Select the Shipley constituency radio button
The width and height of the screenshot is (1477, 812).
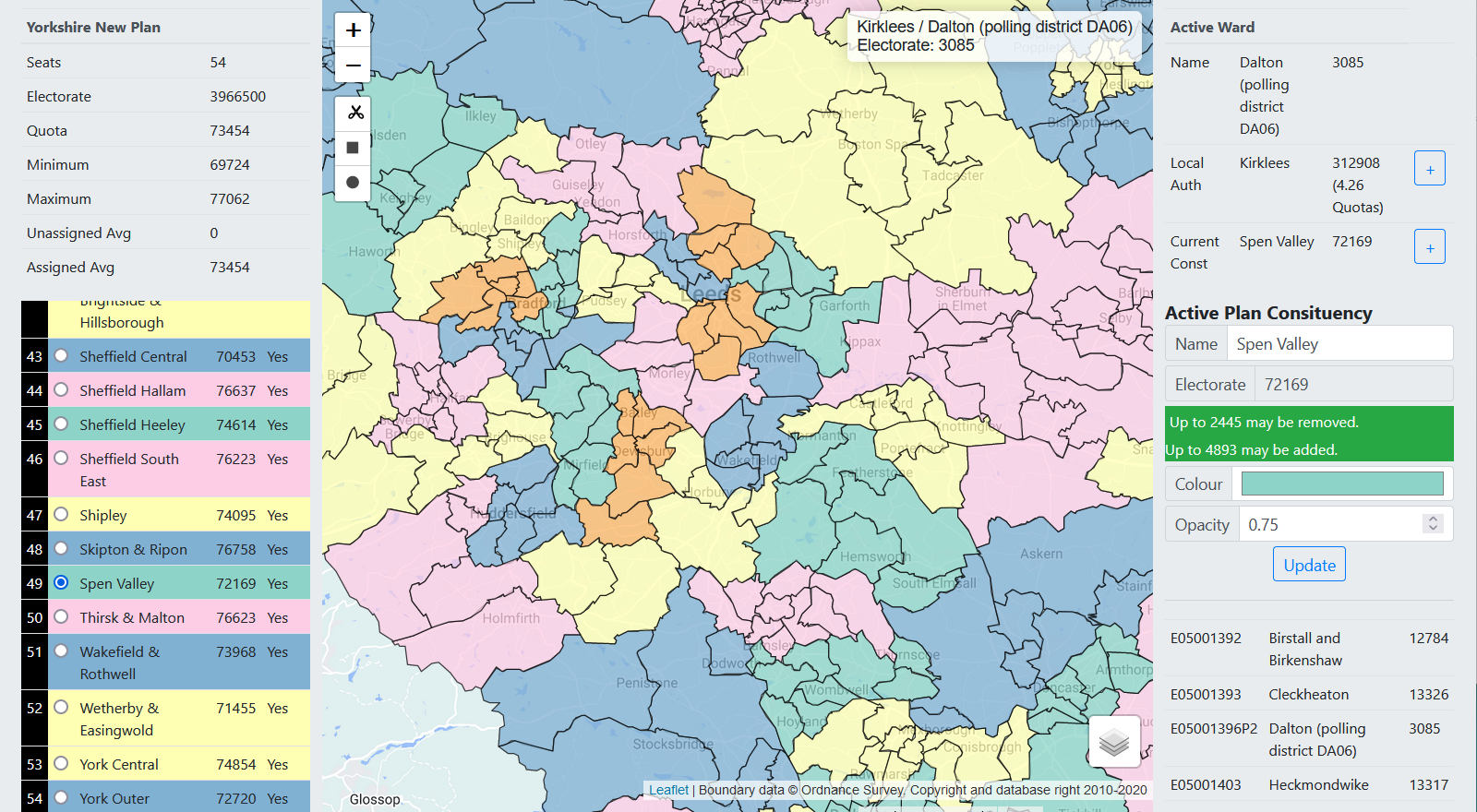pyautogui.click(x=61, y=515)
